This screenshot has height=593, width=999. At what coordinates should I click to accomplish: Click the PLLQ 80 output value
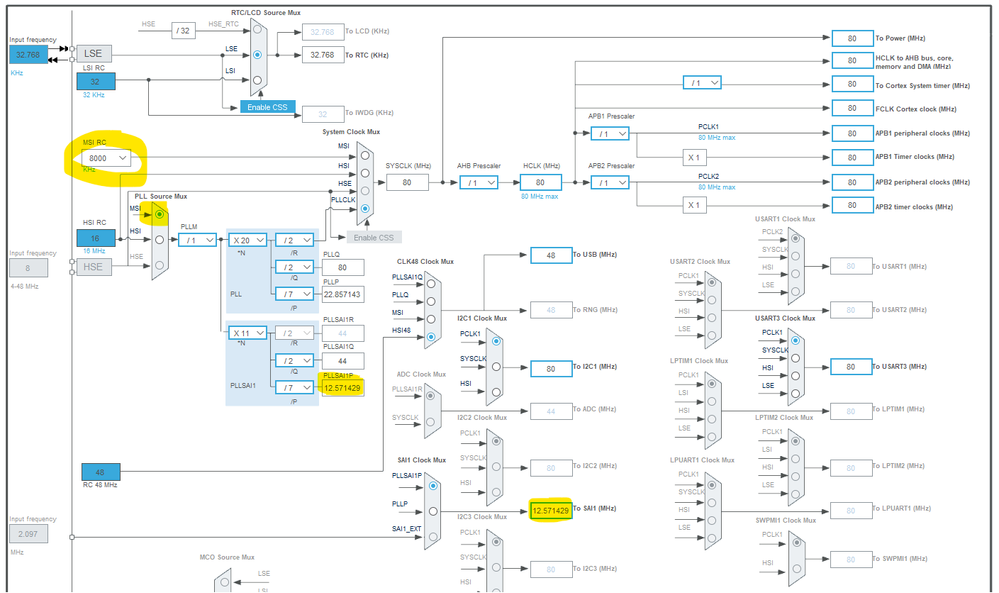(343, 268)
